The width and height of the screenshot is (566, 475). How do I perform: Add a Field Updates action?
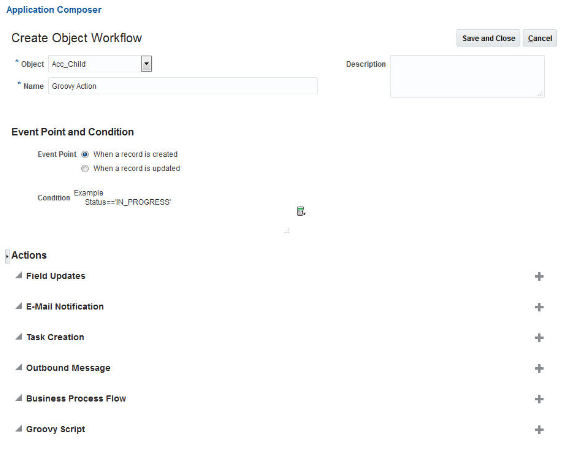[x=539, y=276]
